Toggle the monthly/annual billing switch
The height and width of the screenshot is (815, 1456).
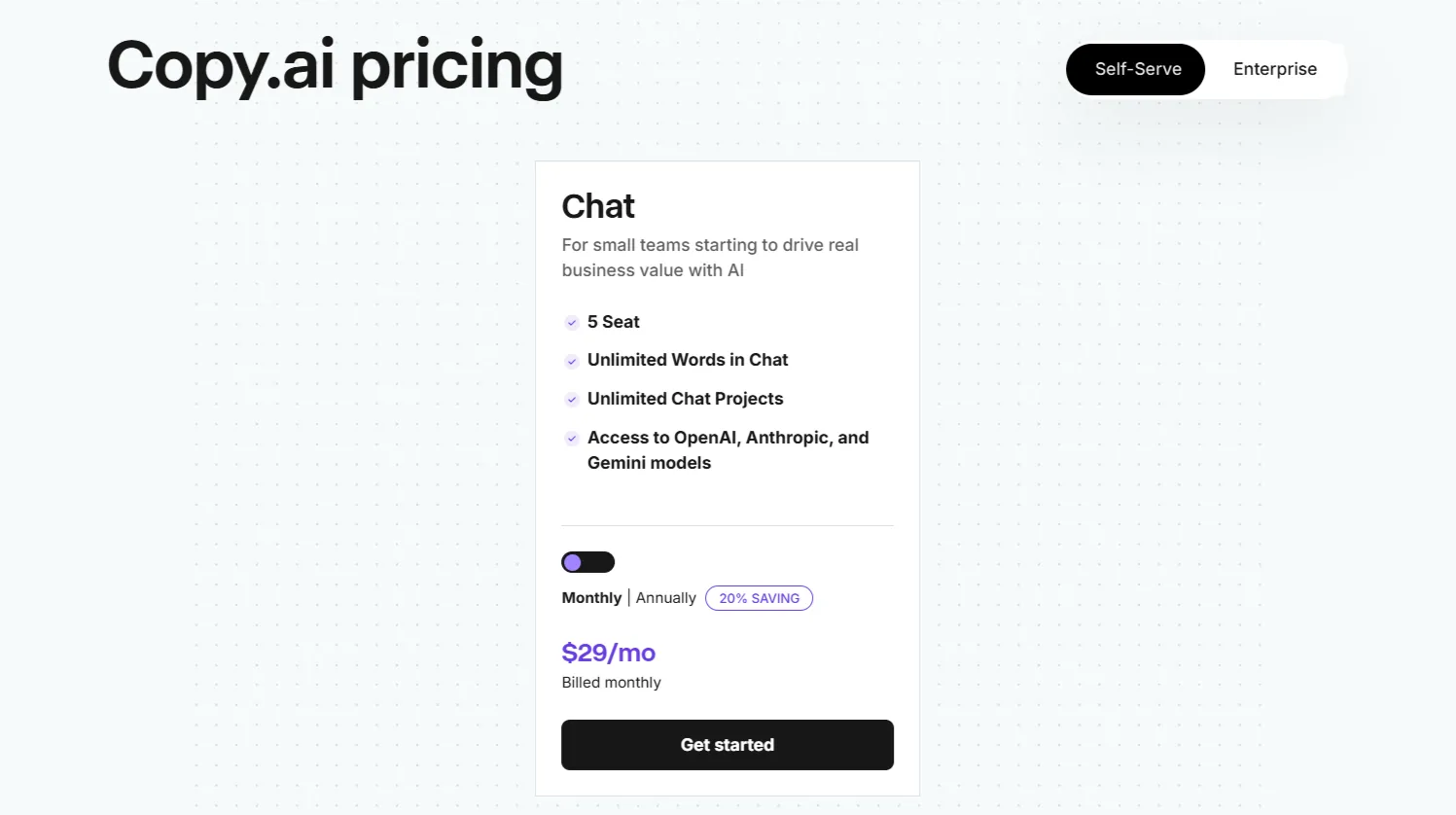587,562
